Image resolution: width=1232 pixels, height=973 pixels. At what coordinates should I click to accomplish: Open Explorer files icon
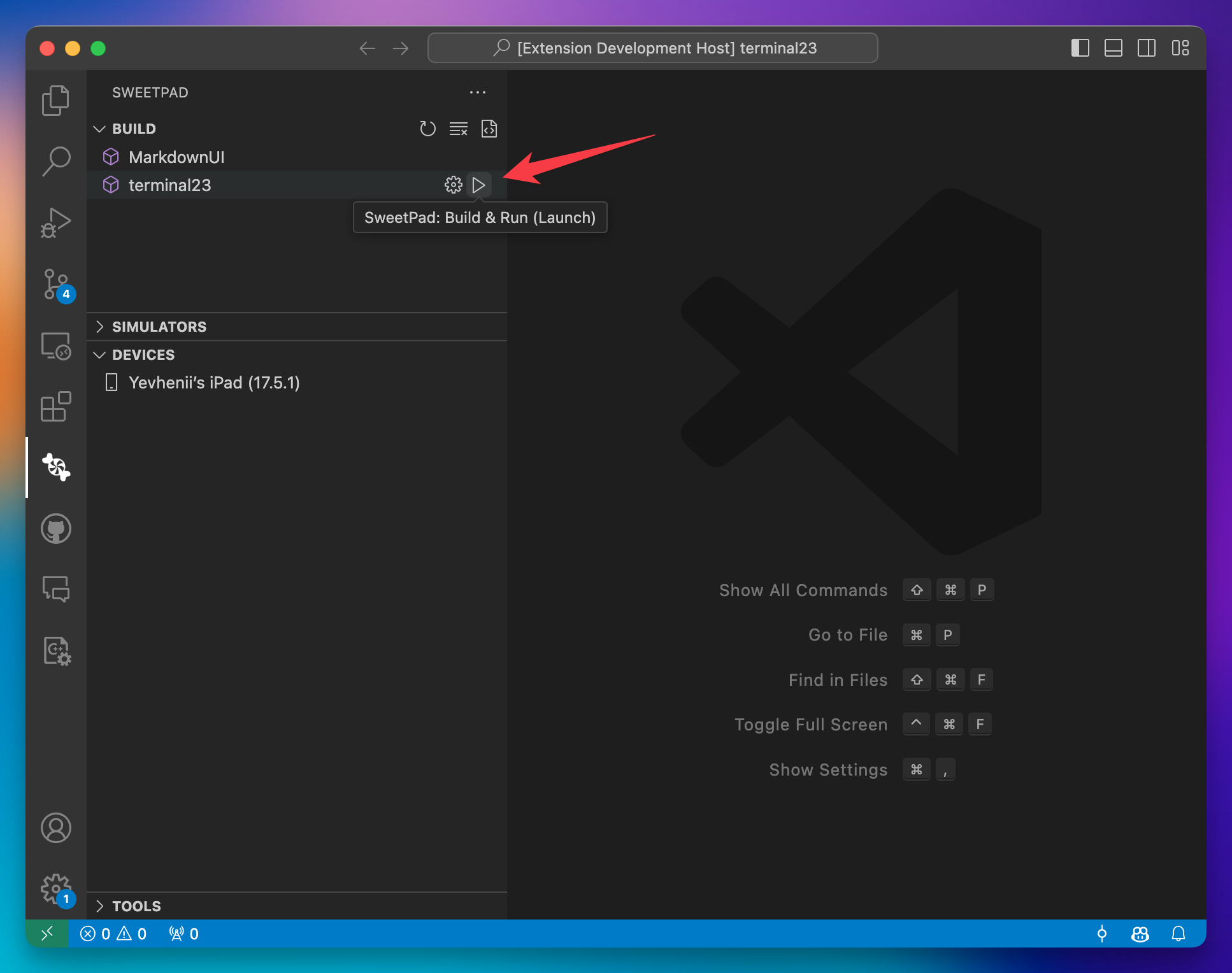pos(56,101)
